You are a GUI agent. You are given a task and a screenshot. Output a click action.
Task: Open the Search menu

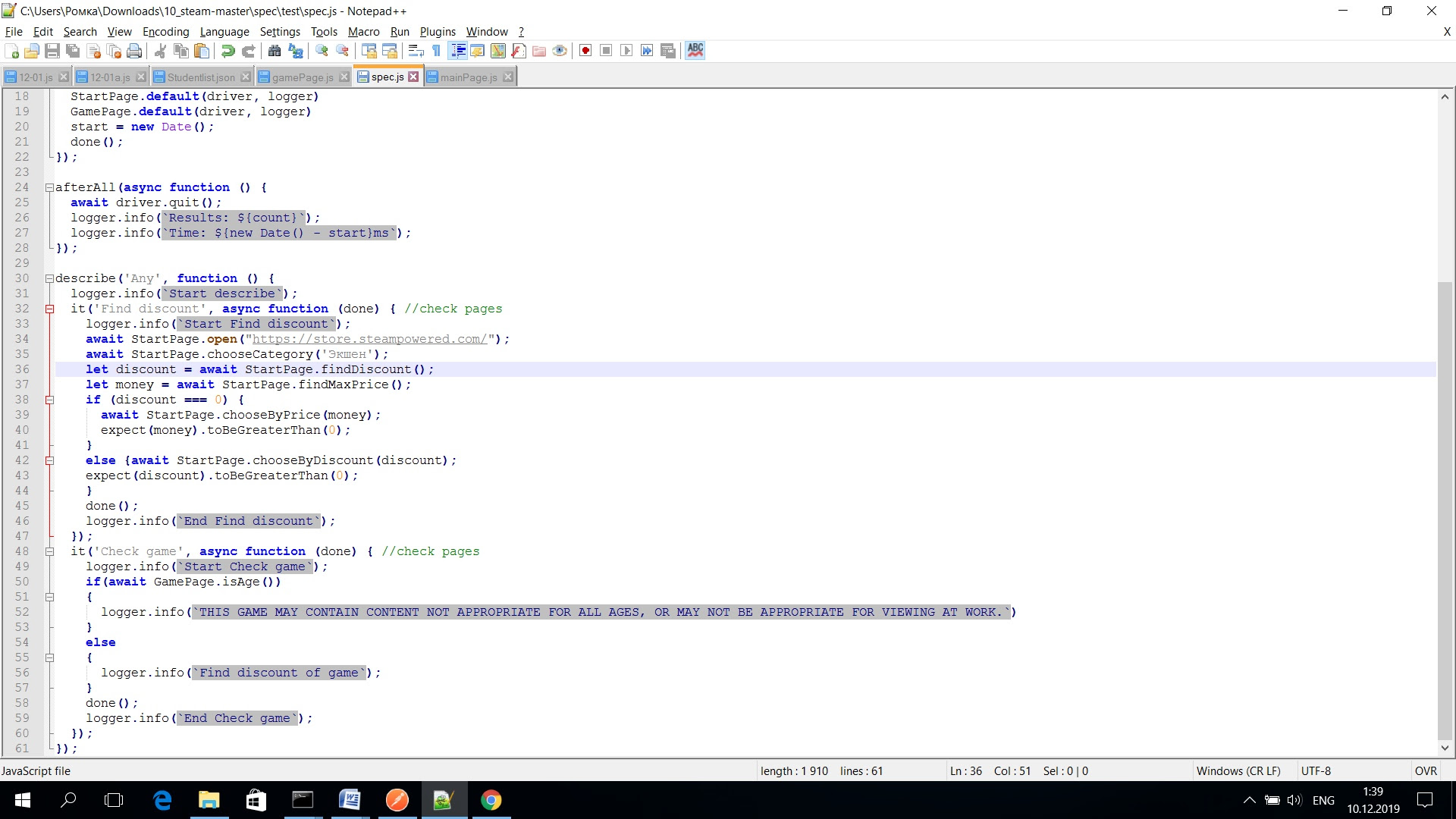click(x=80, y=32)
